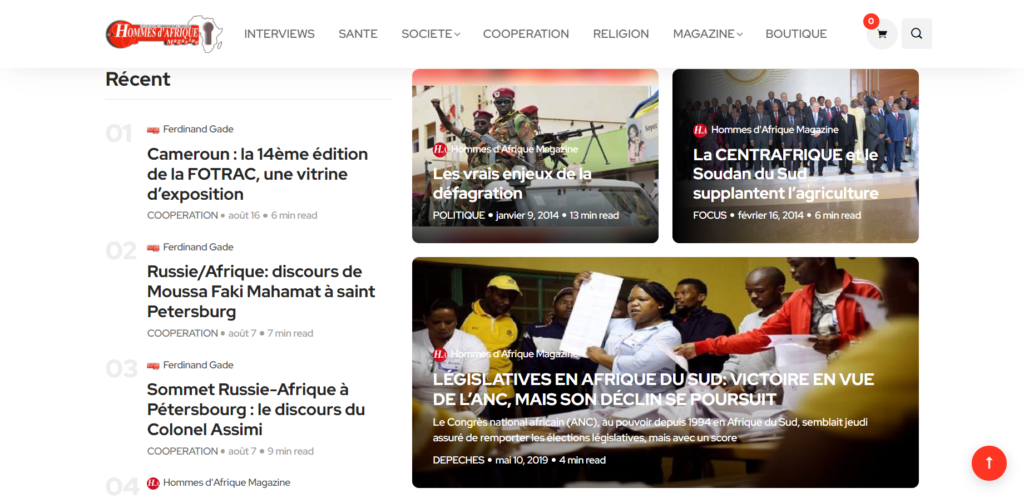
Task: Select the RELIGION menu item
Action: coord(621,34)
